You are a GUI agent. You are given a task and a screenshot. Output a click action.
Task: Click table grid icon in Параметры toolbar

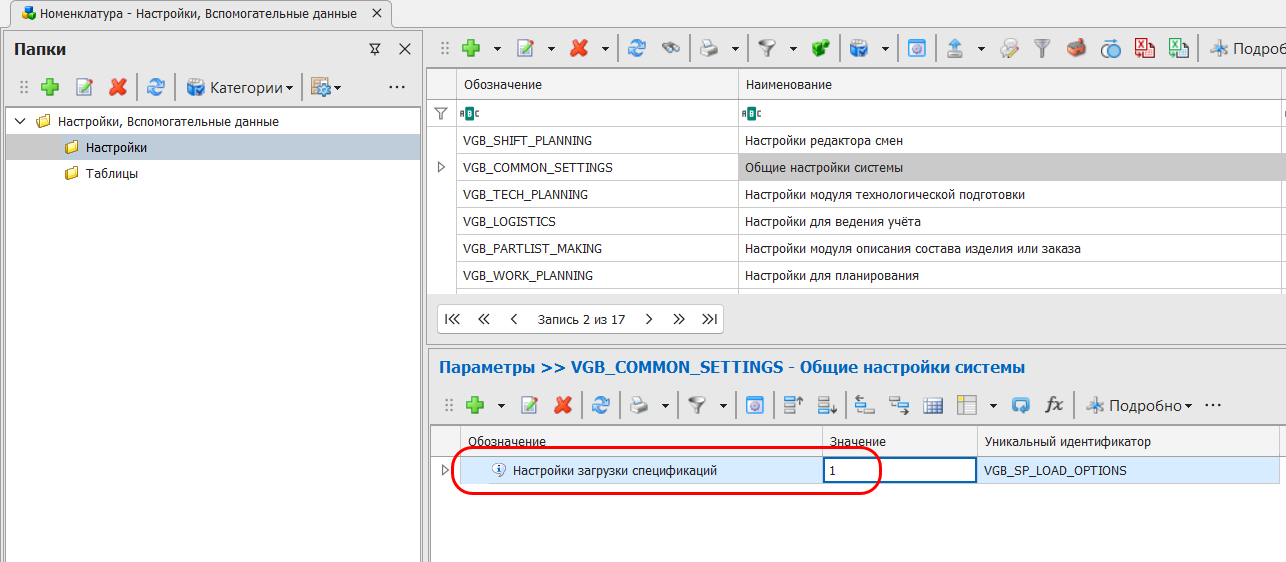[x=933, y=405]
